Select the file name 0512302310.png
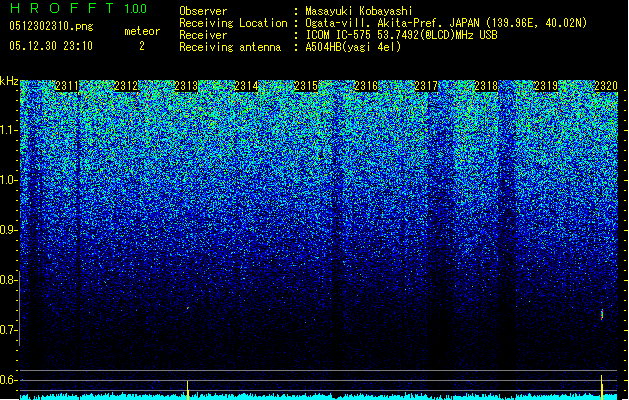This screenshot has width=629, height=400. tap(51, 26)
